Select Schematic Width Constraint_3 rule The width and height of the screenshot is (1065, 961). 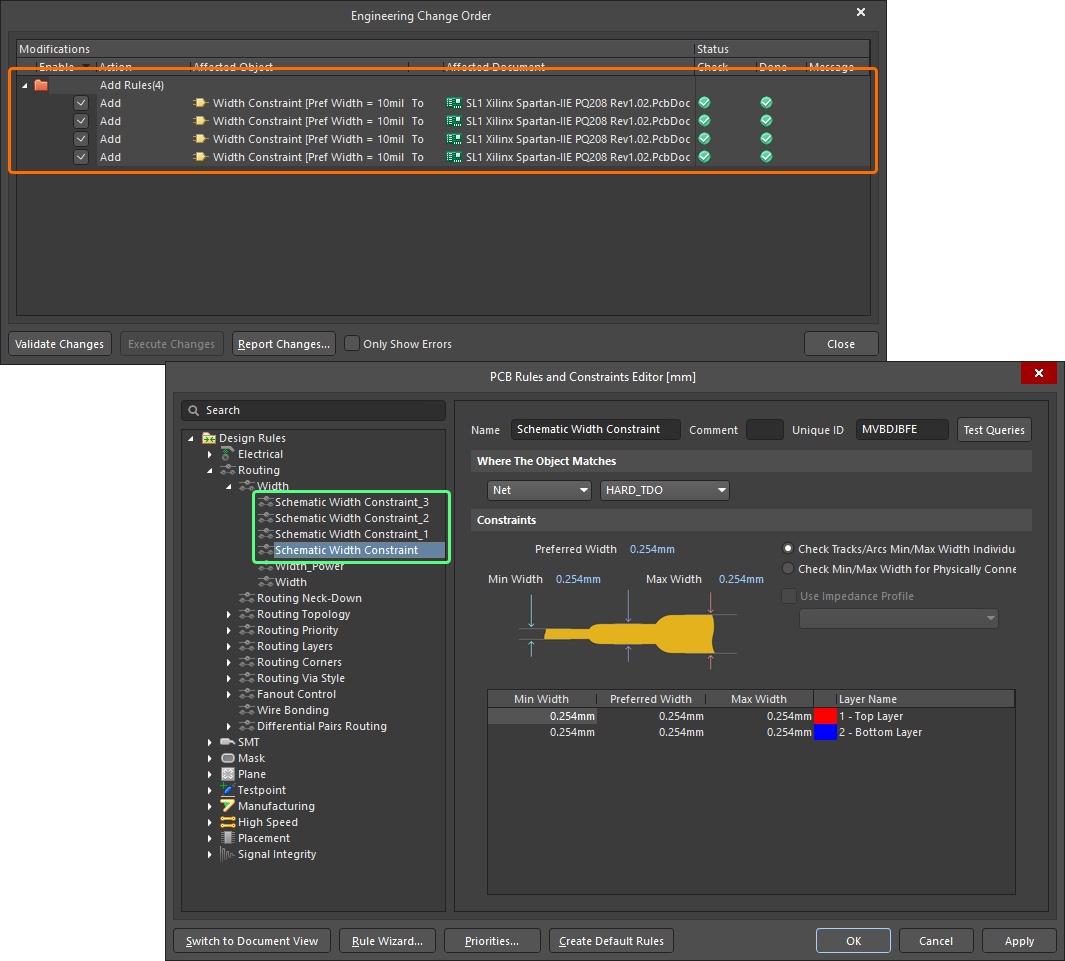click(351, 502)
